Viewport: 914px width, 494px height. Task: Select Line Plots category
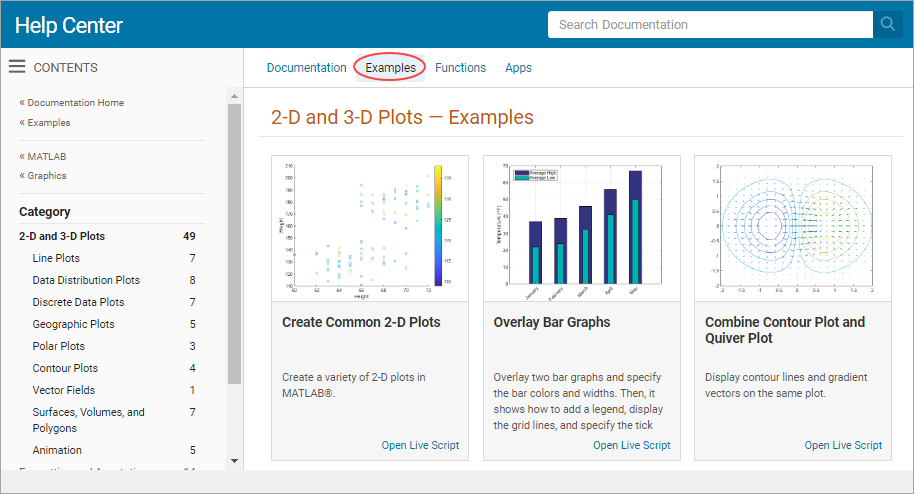coord(56,259)
